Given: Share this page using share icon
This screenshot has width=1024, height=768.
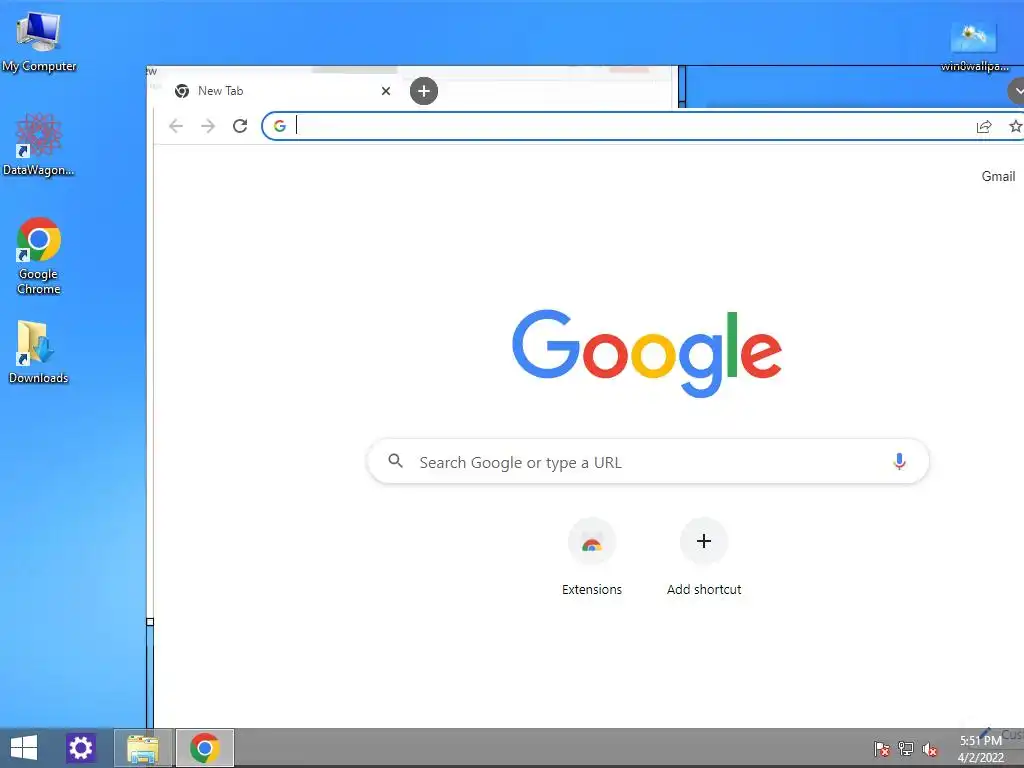Looking at the screenshot, I should pyautogui.click(x=984, y=127).
